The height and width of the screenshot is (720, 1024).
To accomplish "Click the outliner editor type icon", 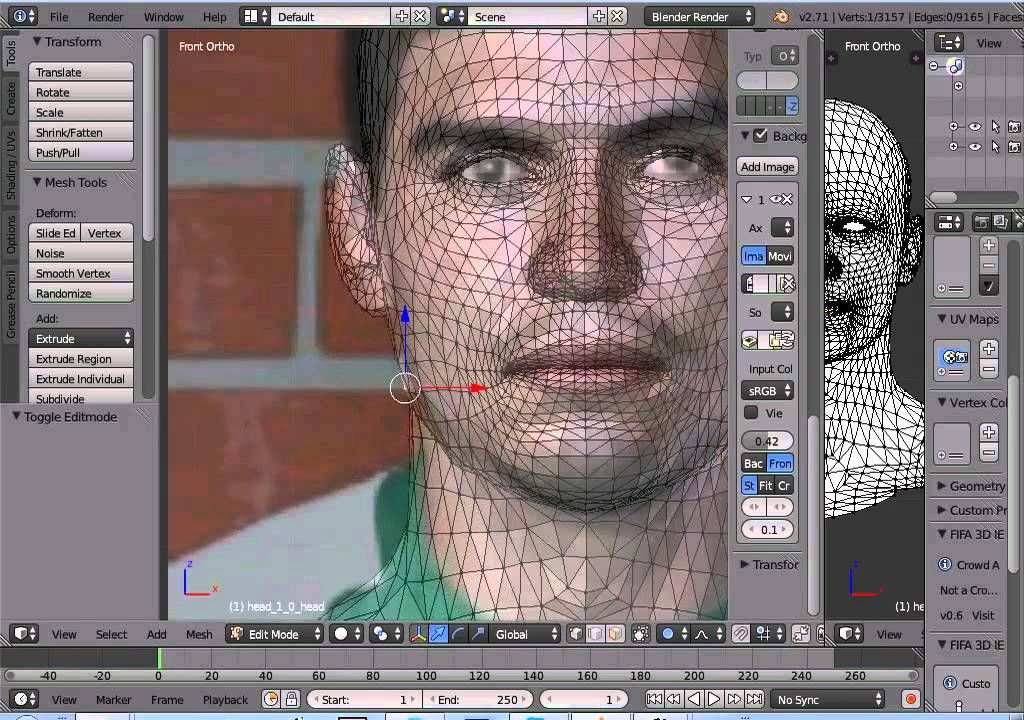I will point(949,43).
